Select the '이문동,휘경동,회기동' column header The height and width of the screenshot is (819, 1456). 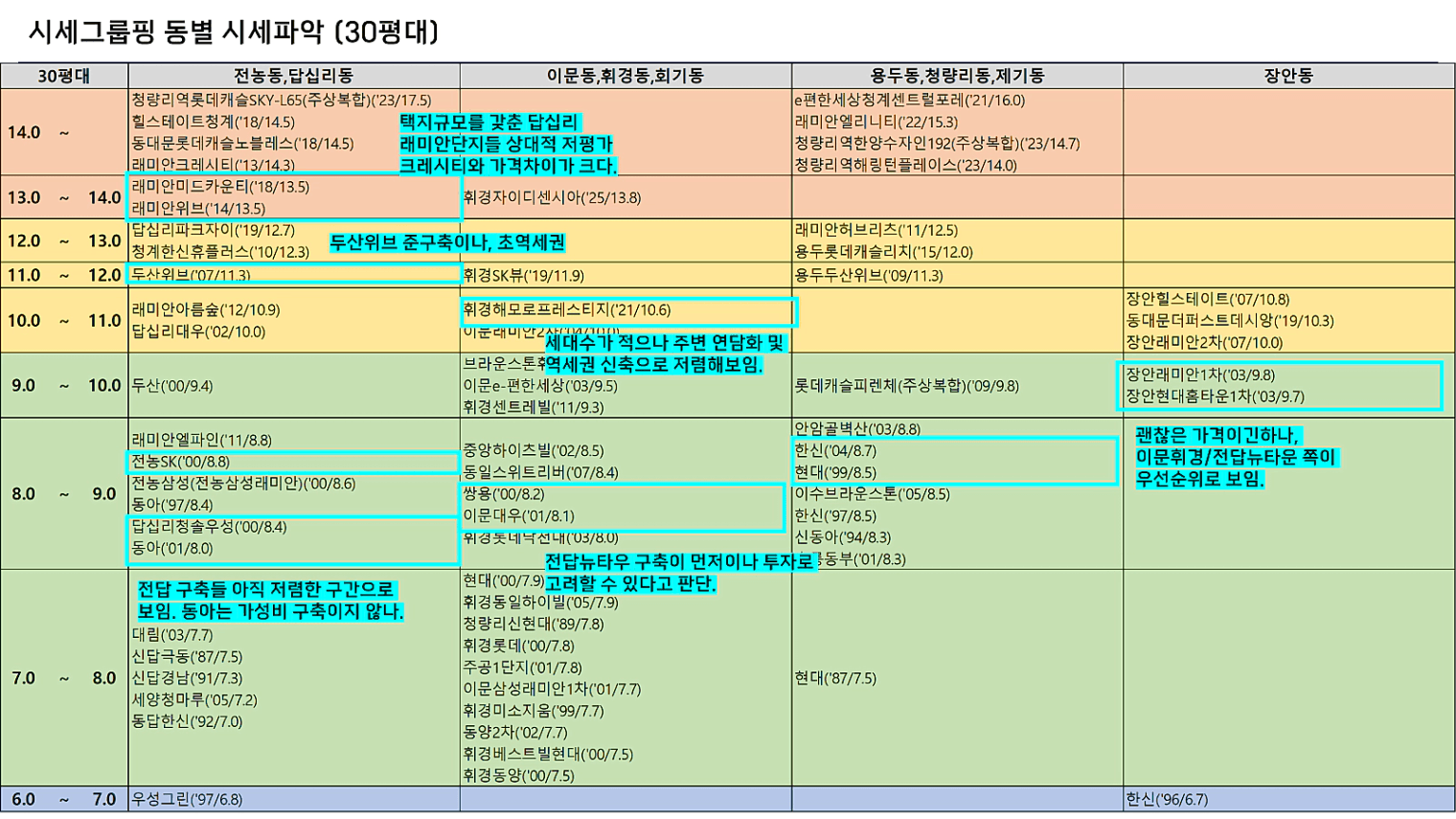click(x=626, y=76)
